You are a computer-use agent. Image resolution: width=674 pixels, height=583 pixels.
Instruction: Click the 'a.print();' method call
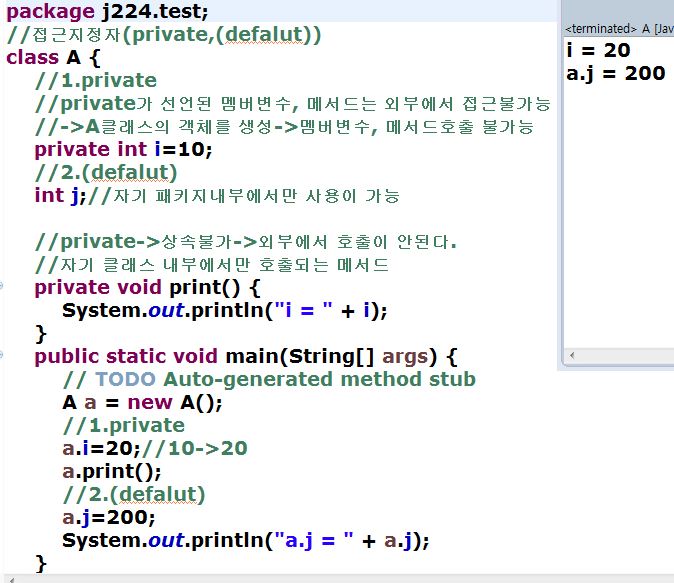pos(112,472)
